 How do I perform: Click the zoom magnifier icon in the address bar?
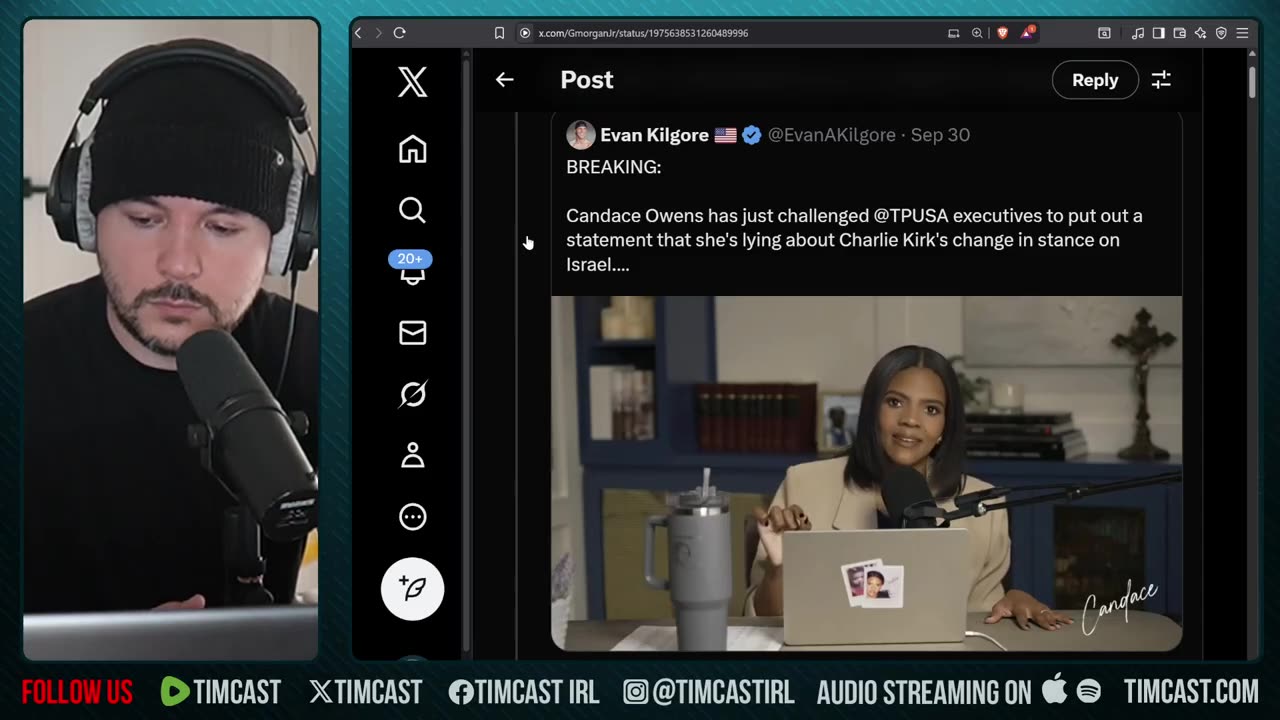pyautogui.click(x=977, y=33)
